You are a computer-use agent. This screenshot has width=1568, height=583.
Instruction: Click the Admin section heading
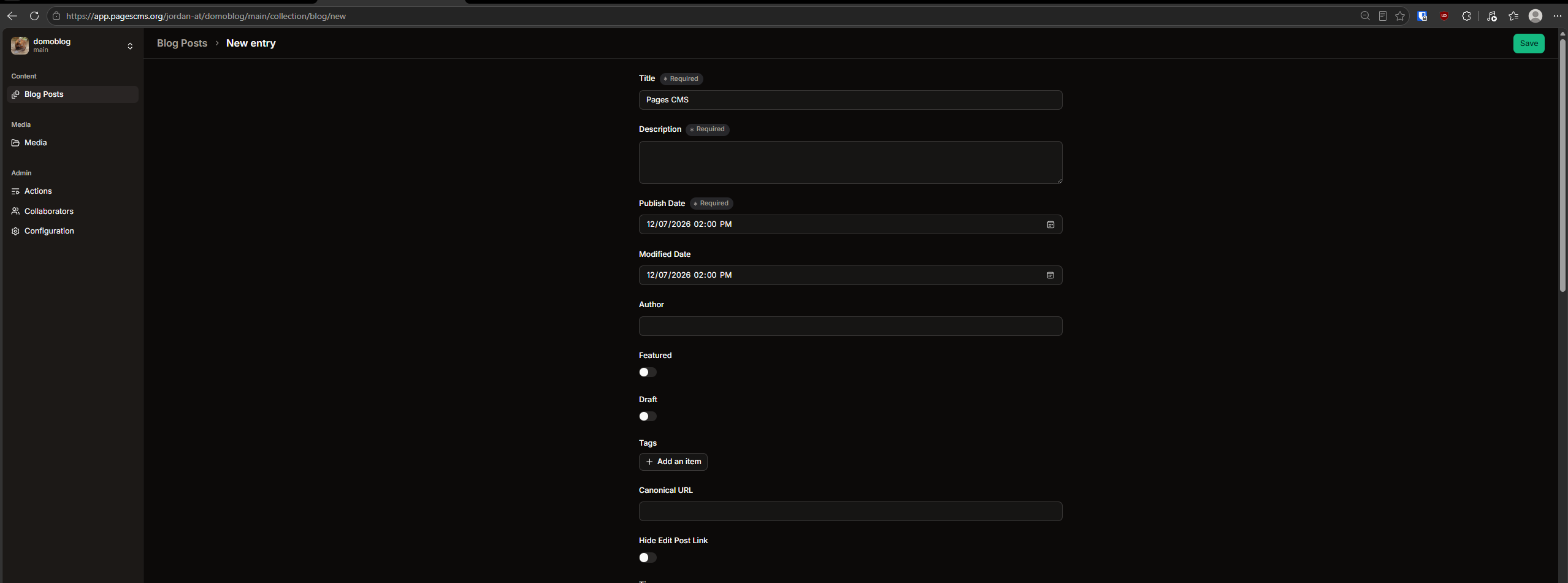pos(21,173)
